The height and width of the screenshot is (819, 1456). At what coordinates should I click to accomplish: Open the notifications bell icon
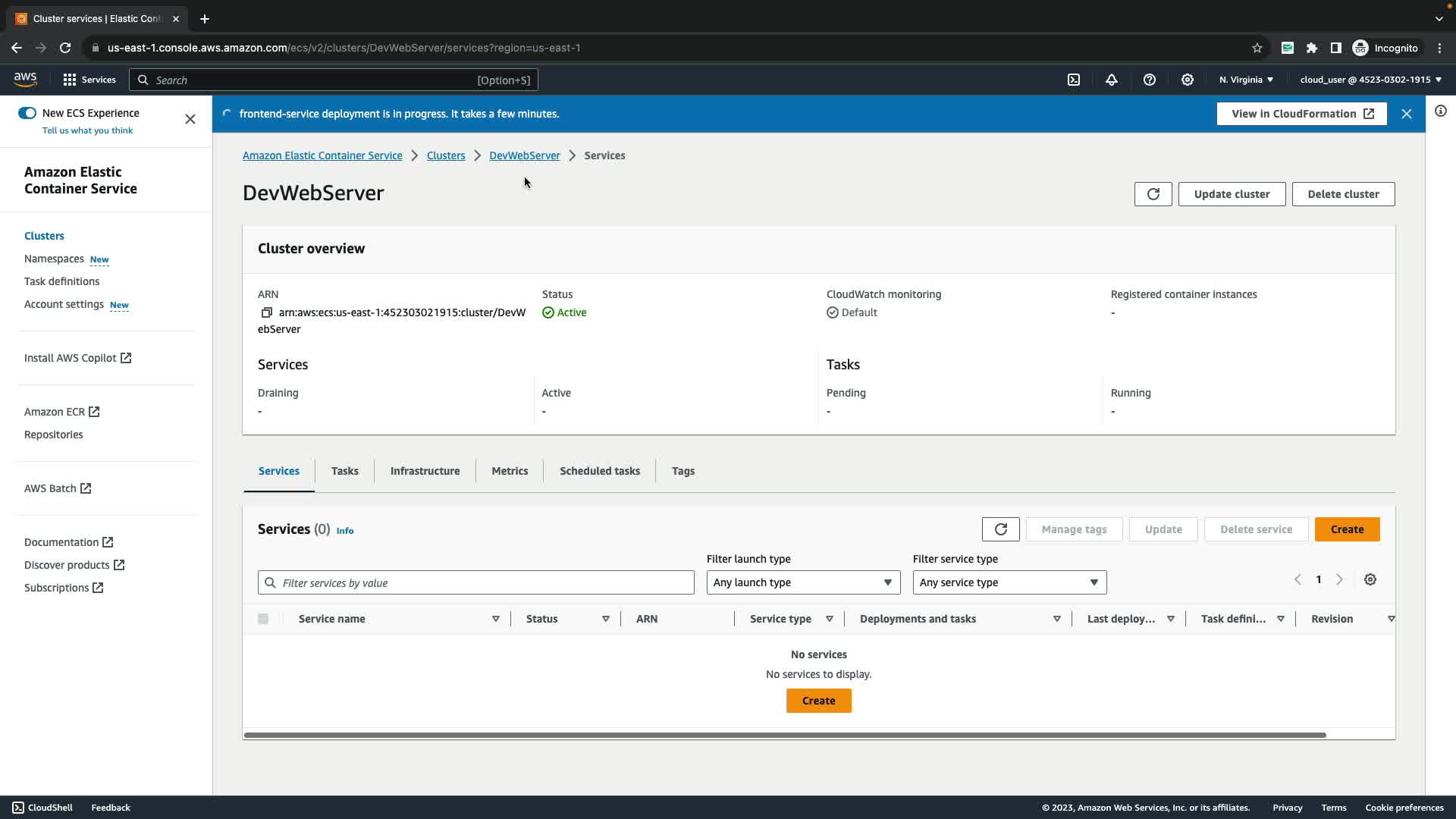1112,80
